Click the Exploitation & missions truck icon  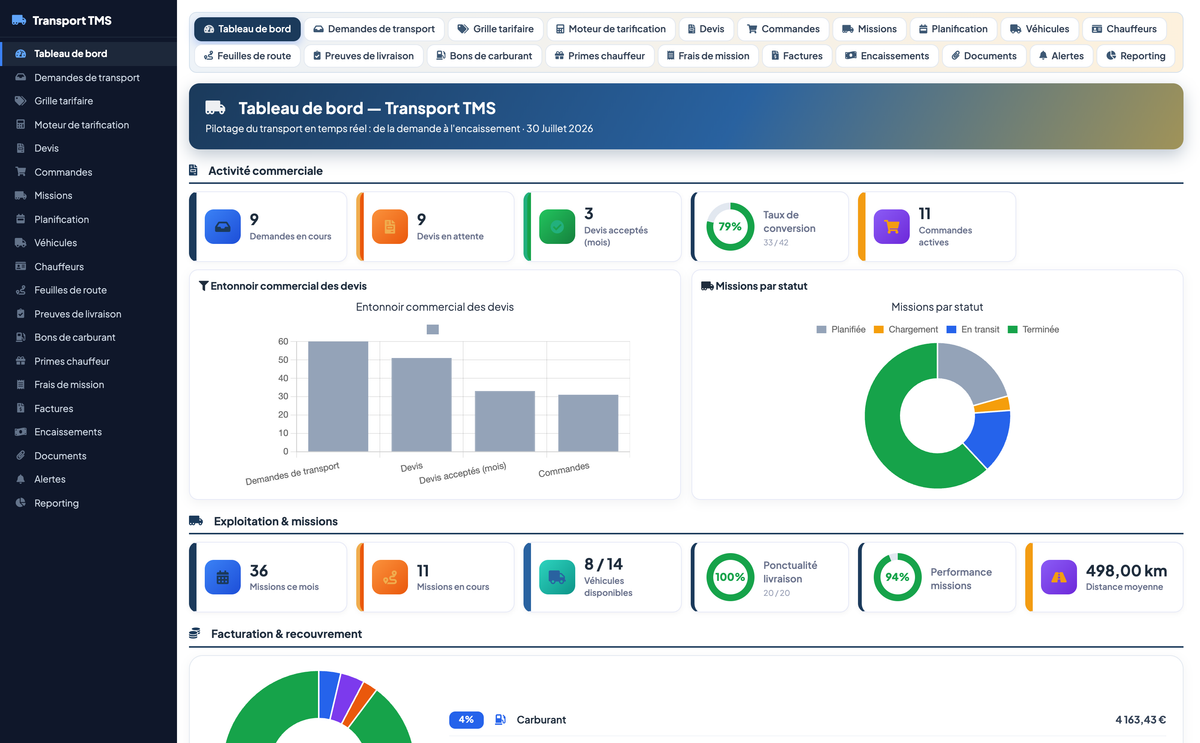tap(196, 521)
